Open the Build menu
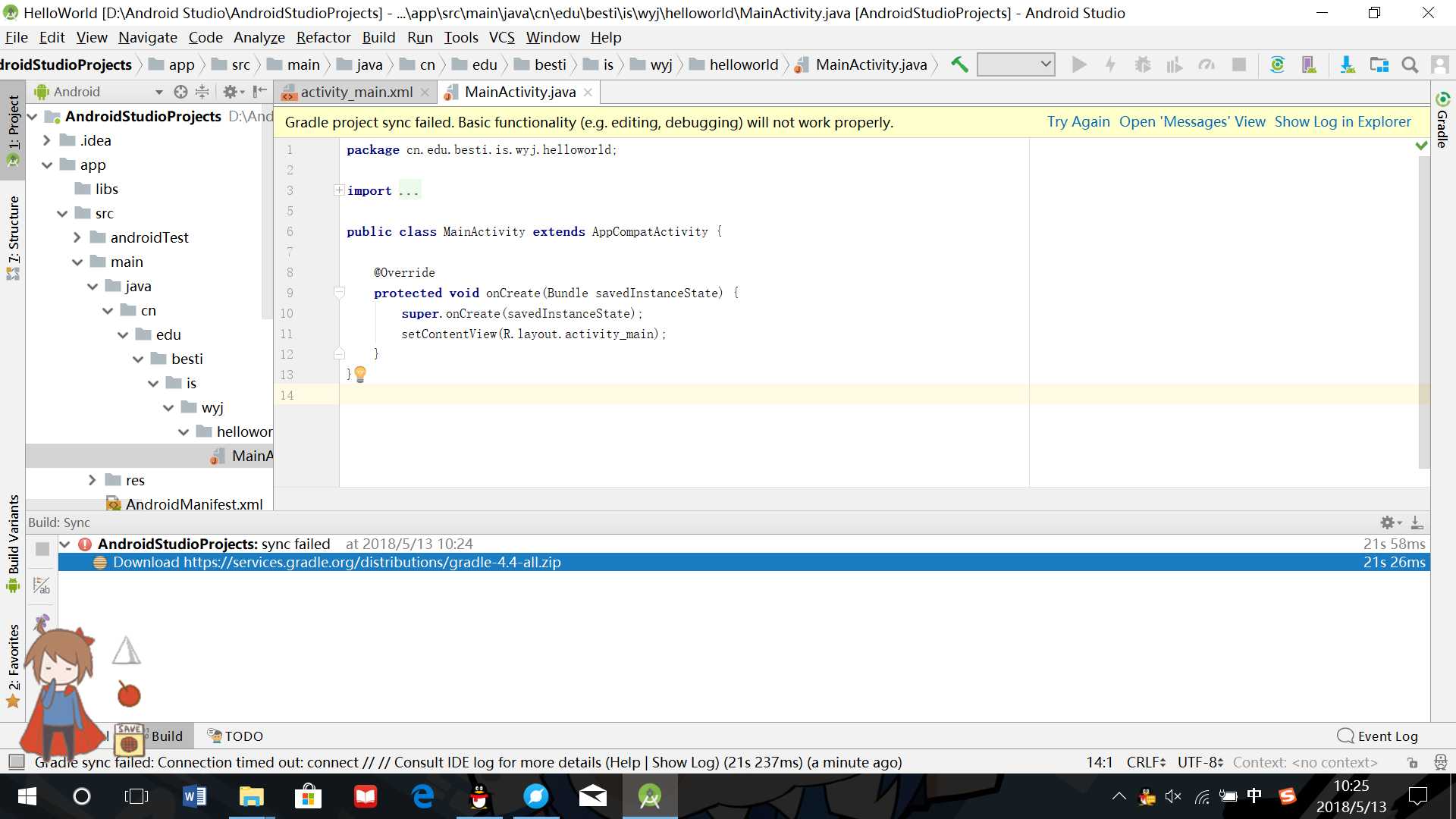 [378, 37]
